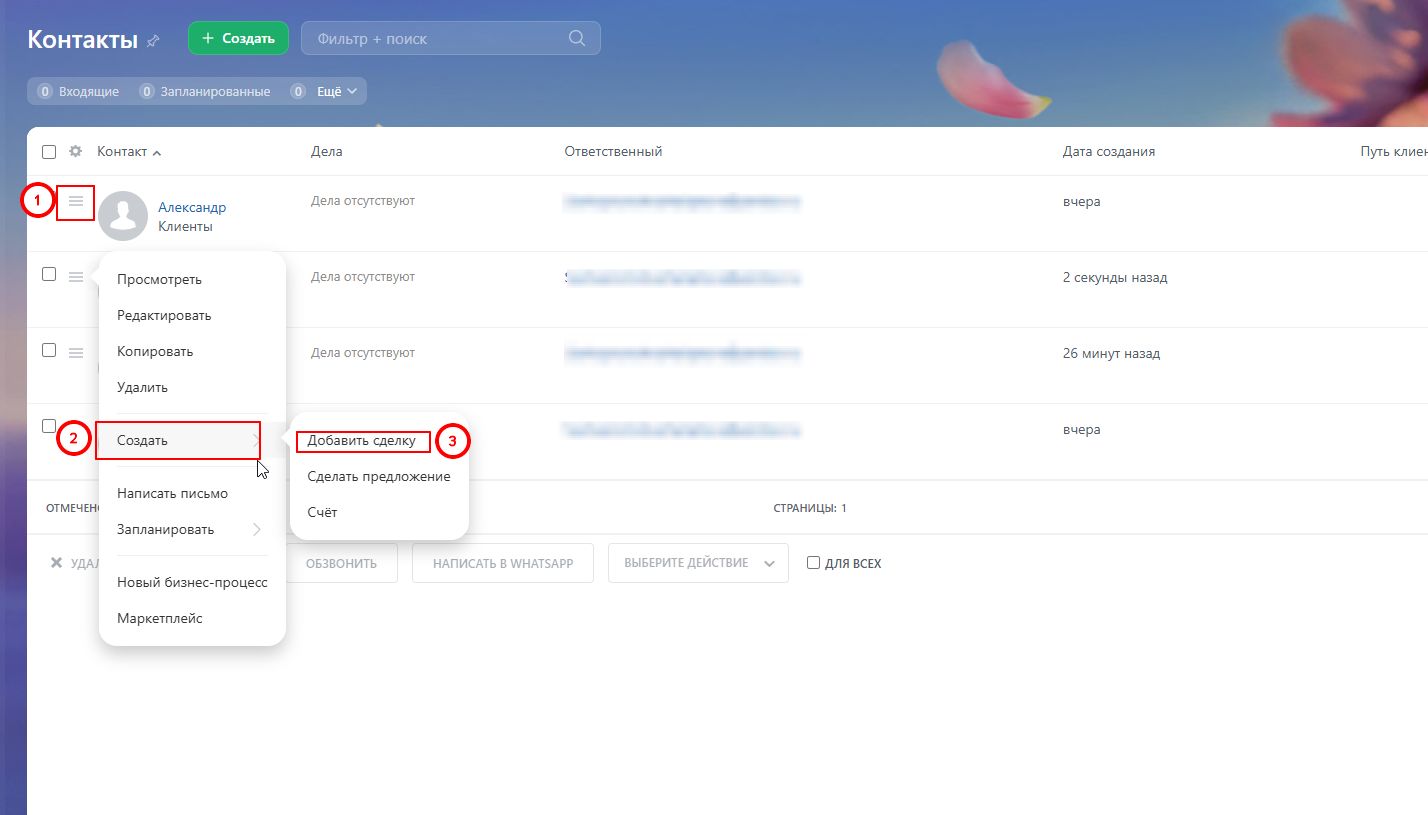Click the hamburger menu icon of second contact row

pyautogui.click(x=76, y=277)
